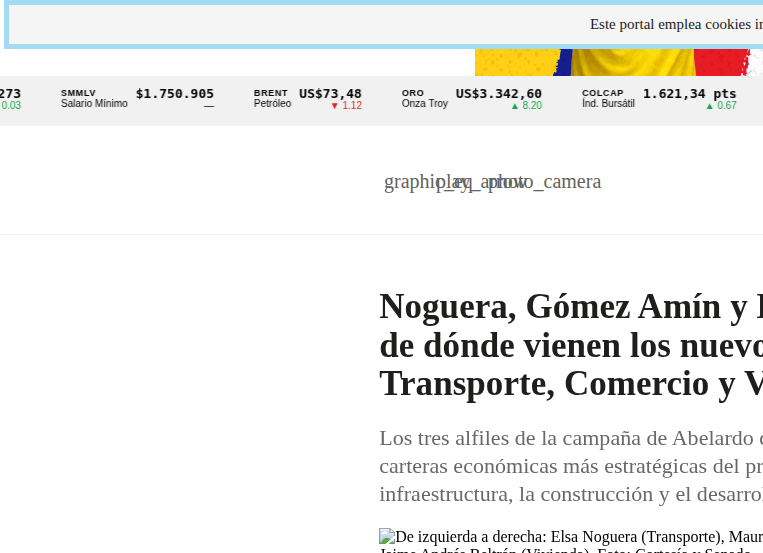This screenshot has height=553, width=763.
Task: Click the article headline about Noguera, Gómez Amín
Action: pos(571,346)
